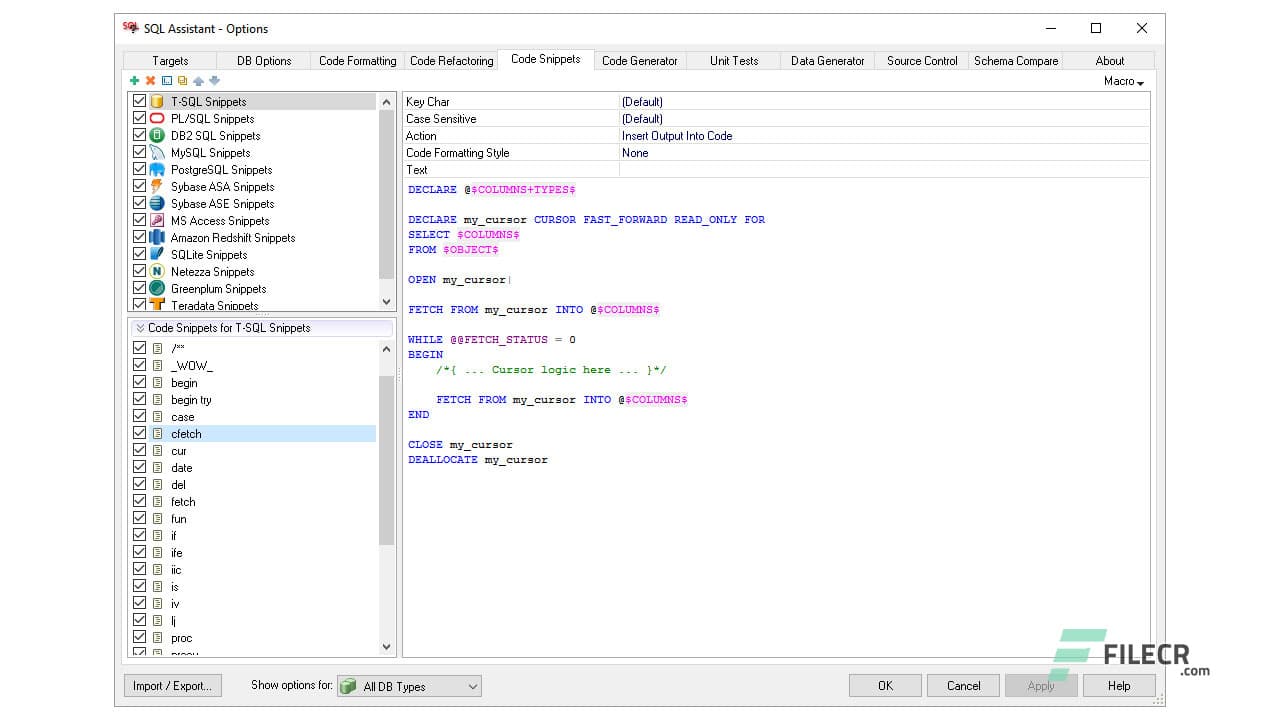
Task: Click the lower scrollbar down arrow
Action: (386, 647)
